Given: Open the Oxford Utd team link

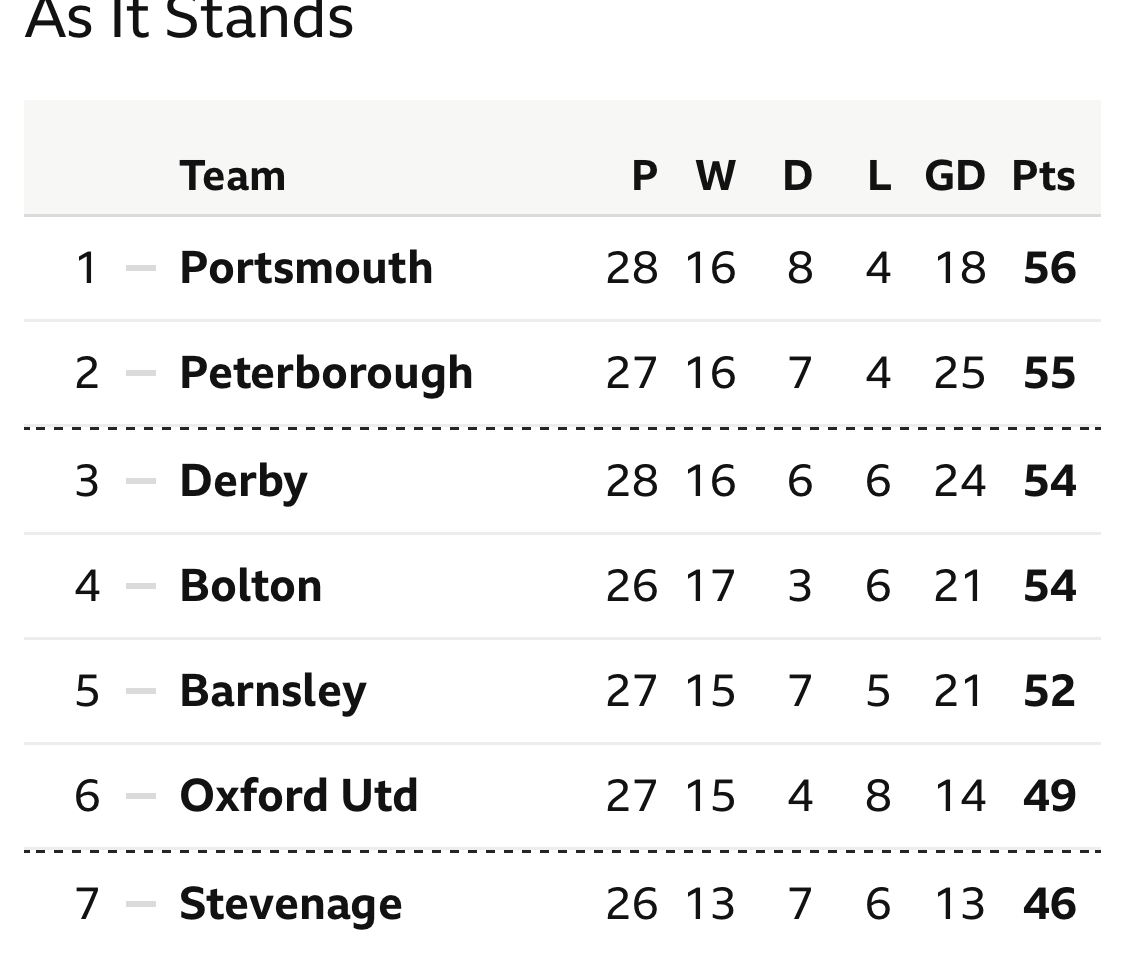Looking at the screenshot, I should (299, 796).
